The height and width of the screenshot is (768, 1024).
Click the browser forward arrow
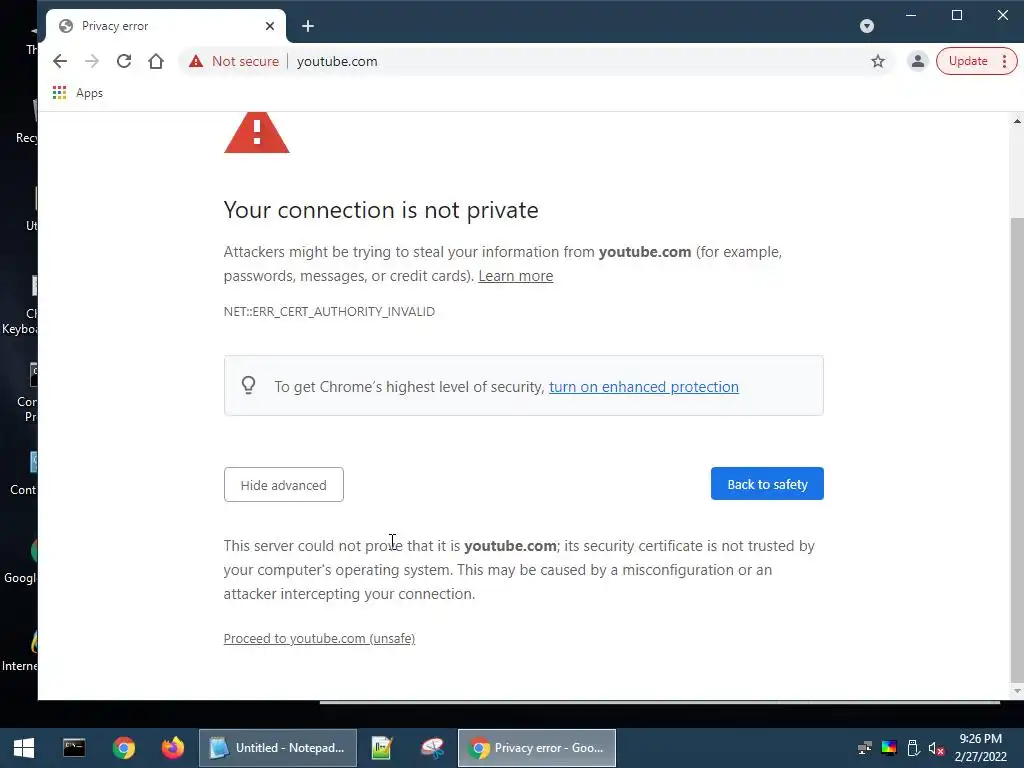(92, 61)
